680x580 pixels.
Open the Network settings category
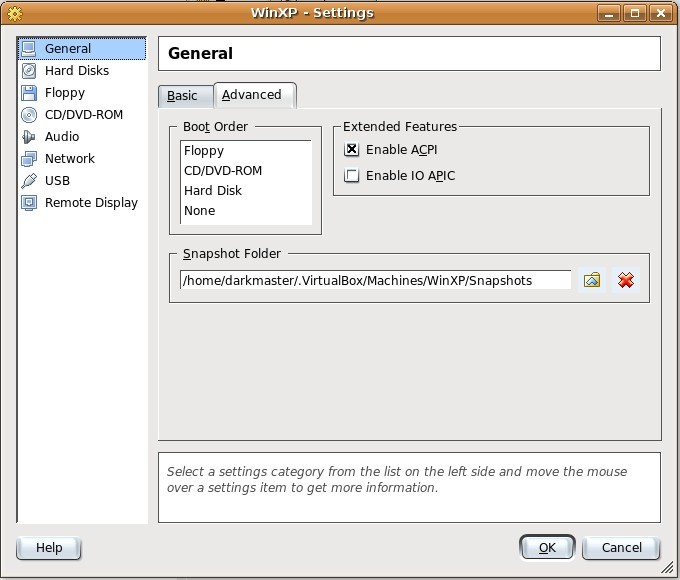[x=82, y=159]
